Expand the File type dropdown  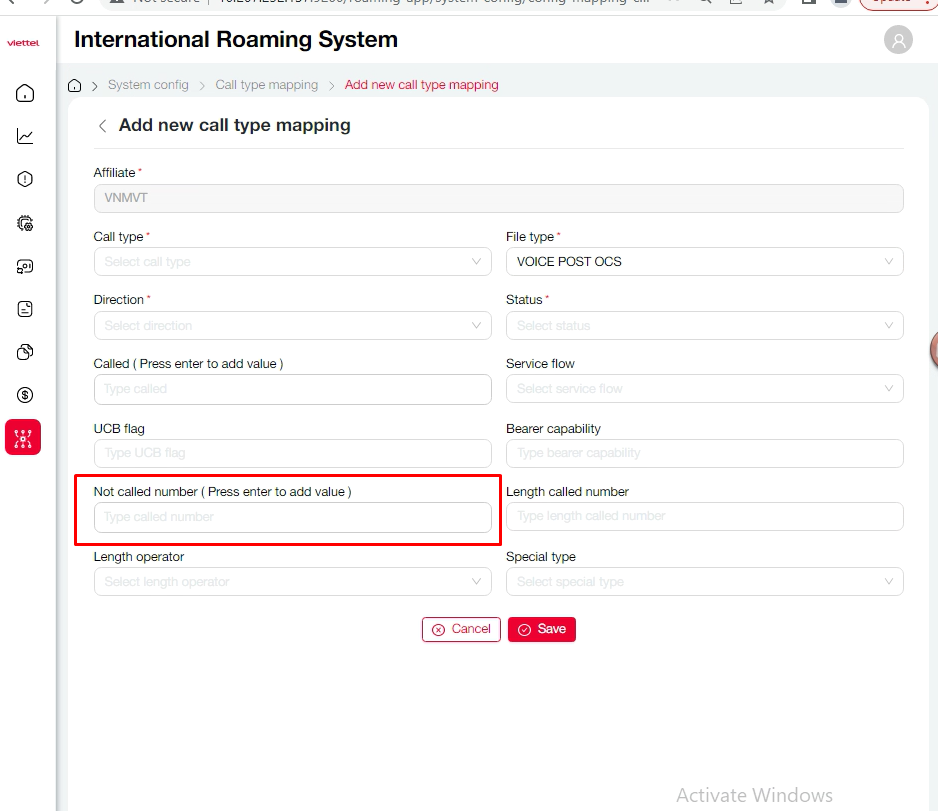(x=704, y=262)
